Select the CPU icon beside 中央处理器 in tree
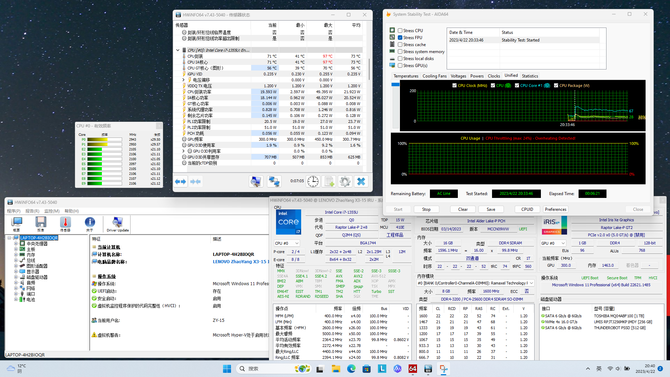The height and width of the screenshot is (377, 670). [23, 244]
